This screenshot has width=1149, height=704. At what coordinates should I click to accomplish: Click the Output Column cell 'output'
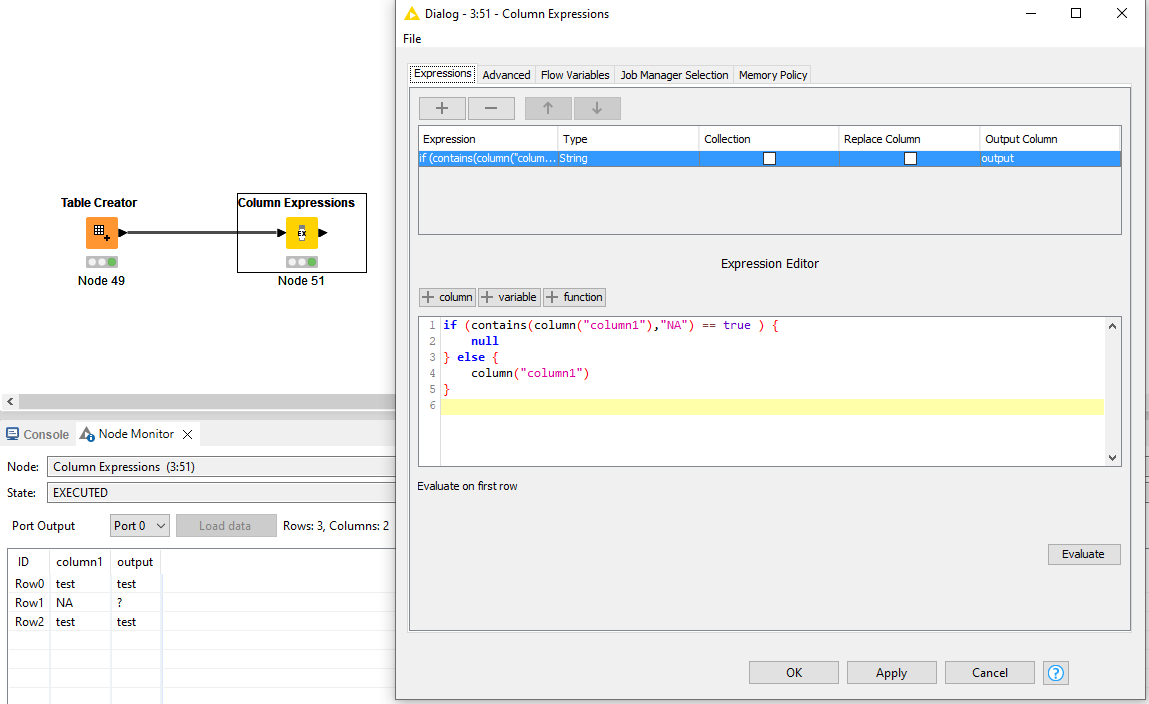(1050, 158)
